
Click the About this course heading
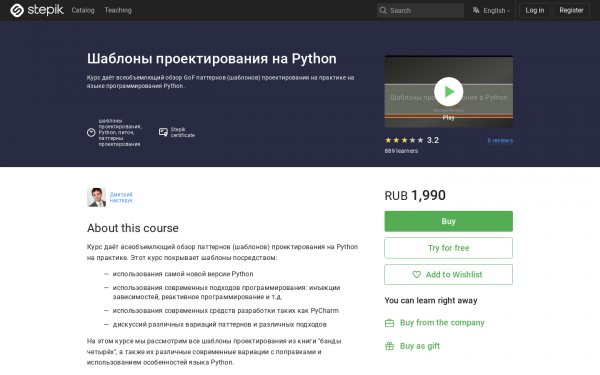tap(133, 228)
